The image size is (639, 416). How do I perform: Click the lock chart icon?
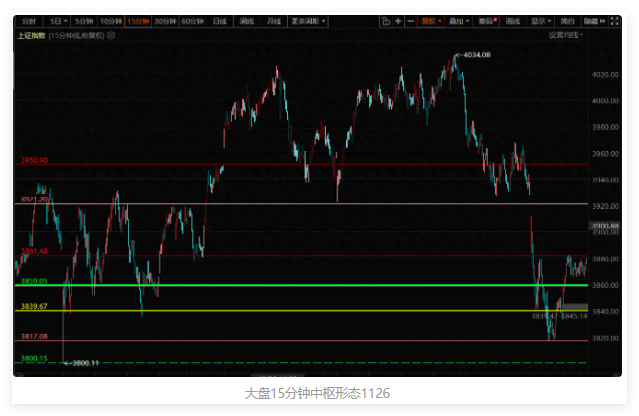tap(387, 20)
